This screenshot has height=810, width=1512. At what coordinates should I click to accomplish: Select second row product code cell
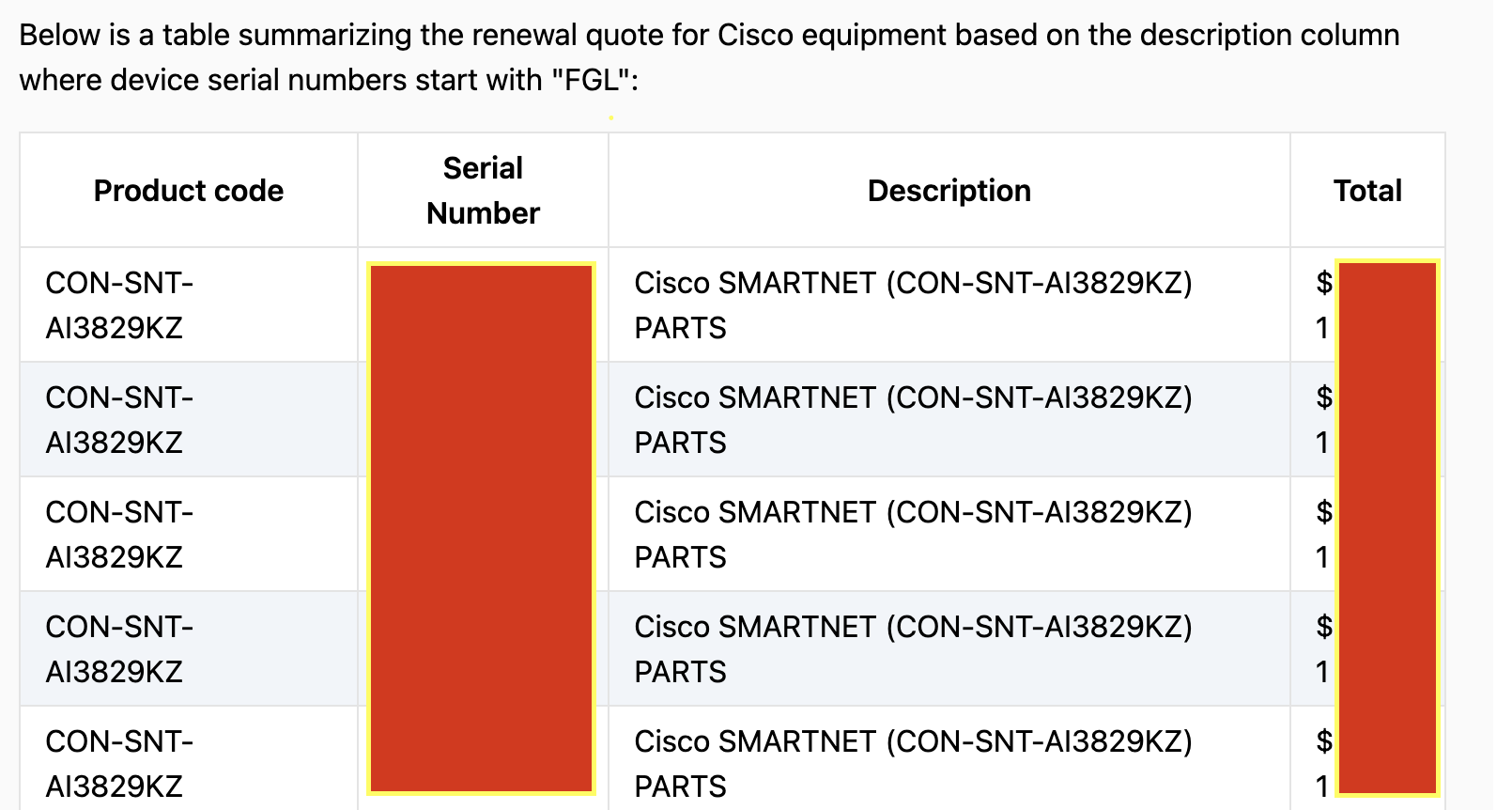pyautogui.click(x=119, y=420)
